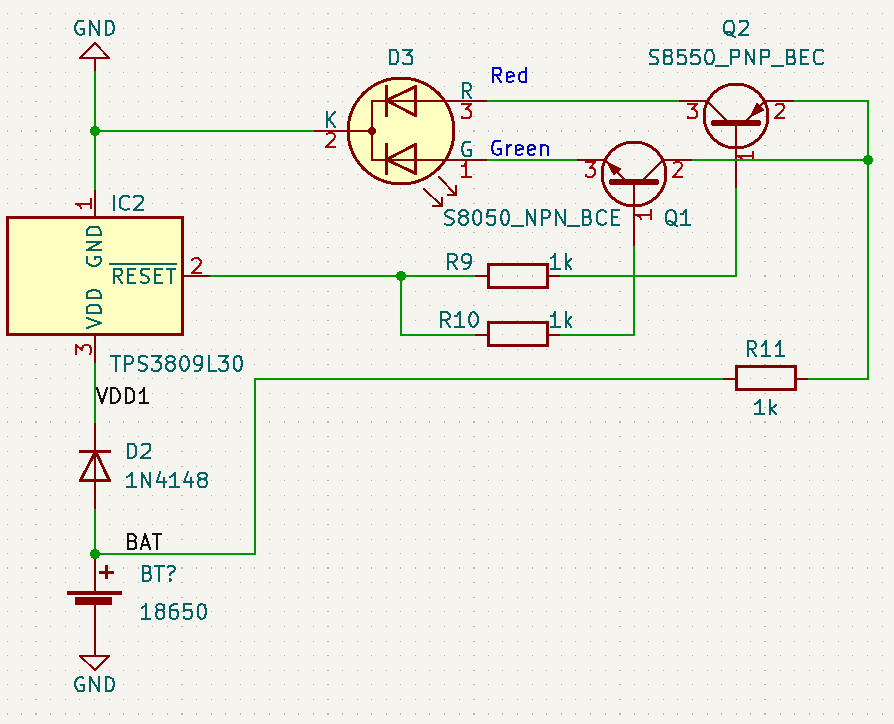Viewport: 894px width, 724px height.
Task: Select the top-left GND power symbol
Action: point(93,48)
